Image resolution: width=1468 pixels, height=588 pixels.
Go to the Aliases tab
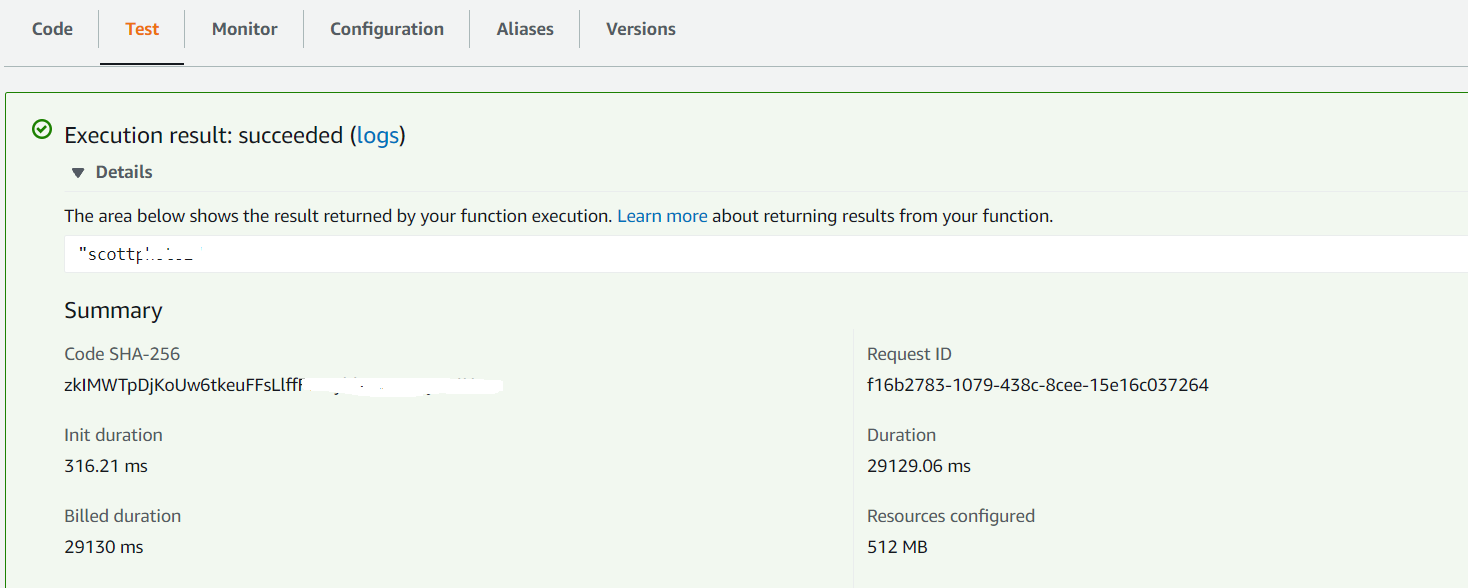coord(525,29)
